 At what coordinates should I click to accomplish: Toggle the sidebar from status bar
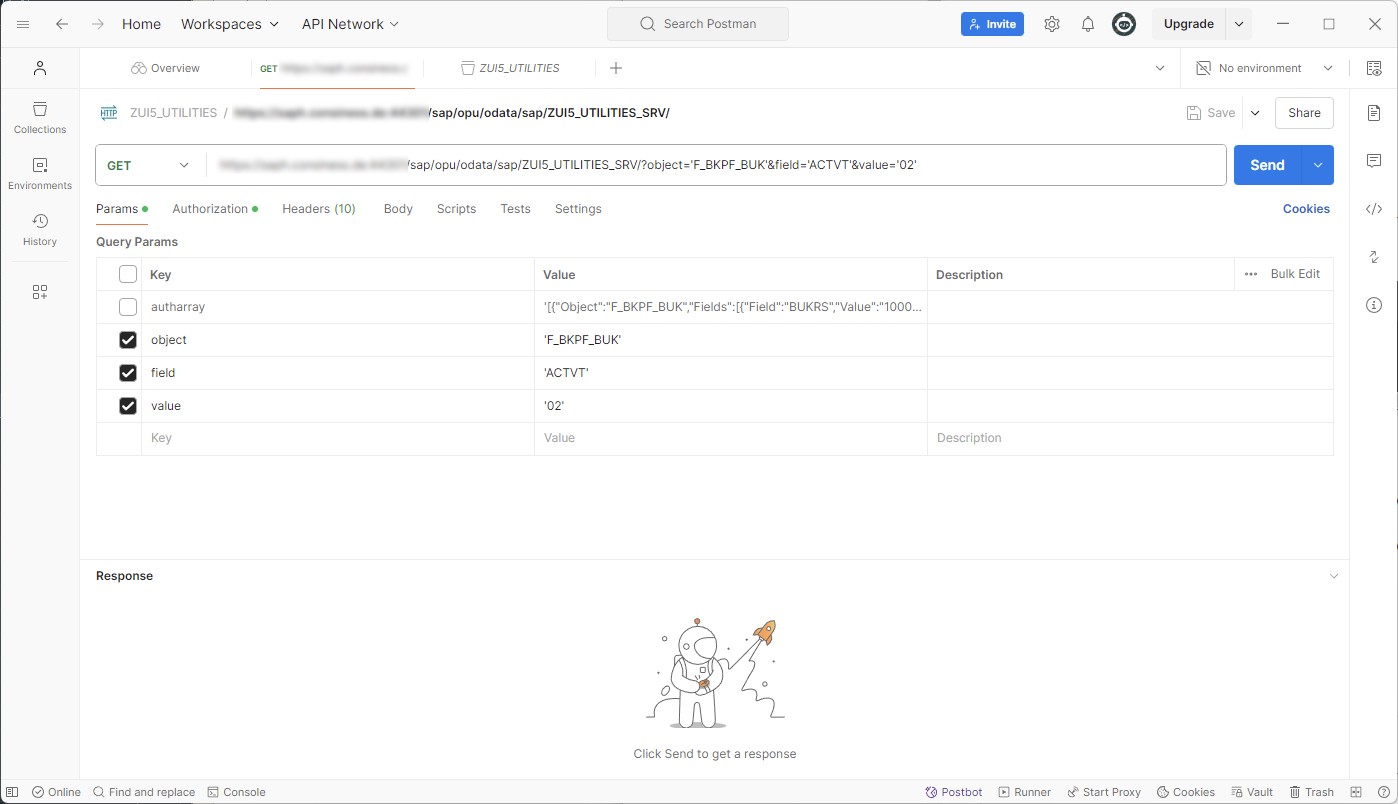pos(12,792)
